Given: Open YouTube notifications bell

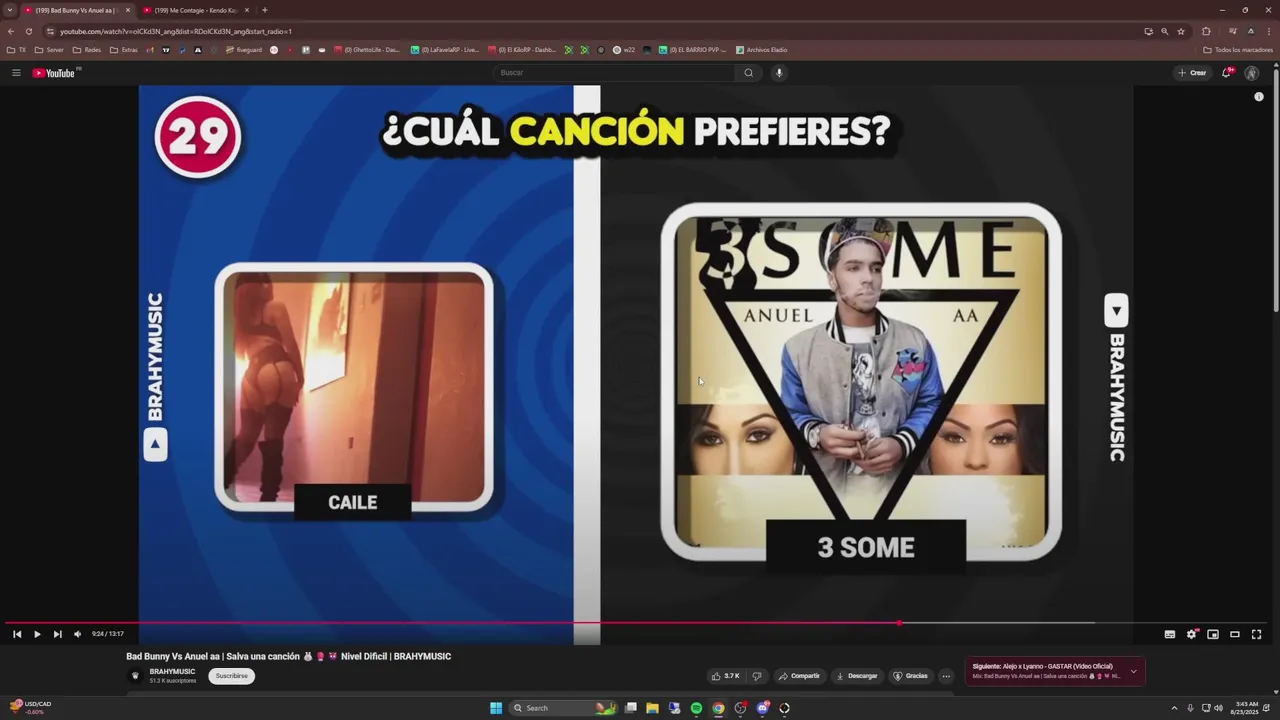Looking at the screenshot, I should click(1226, 73).
